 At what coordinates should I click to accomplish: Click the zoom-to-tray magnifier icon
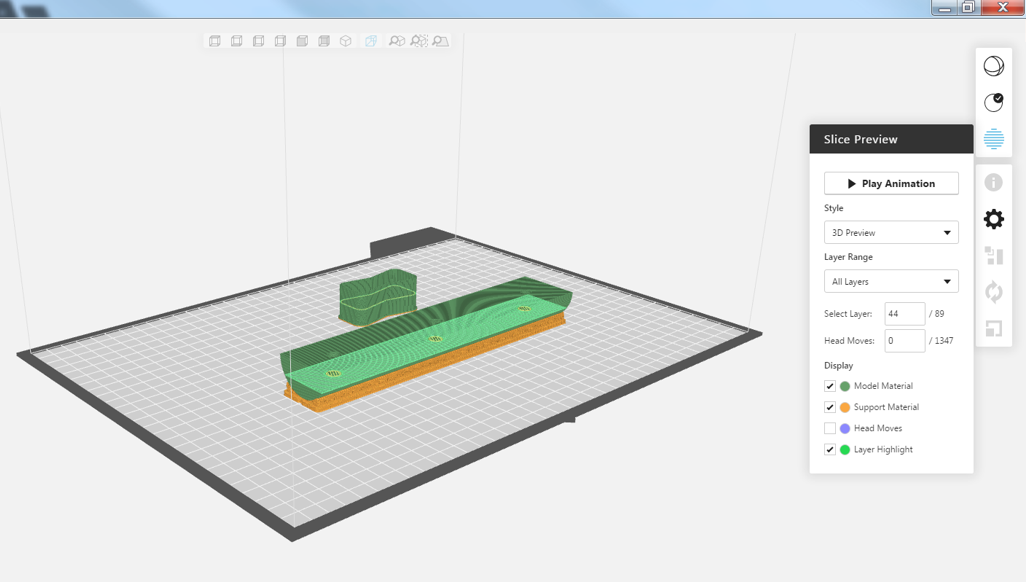click(441, 41)
